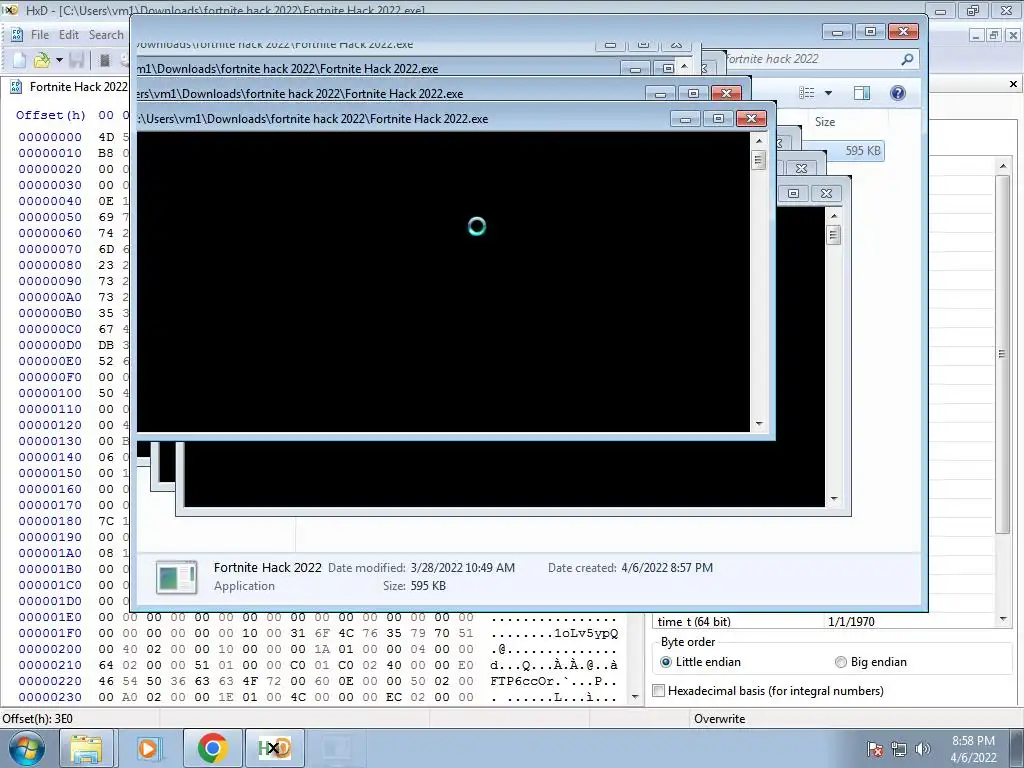Open the Windows Start menu

27,748
